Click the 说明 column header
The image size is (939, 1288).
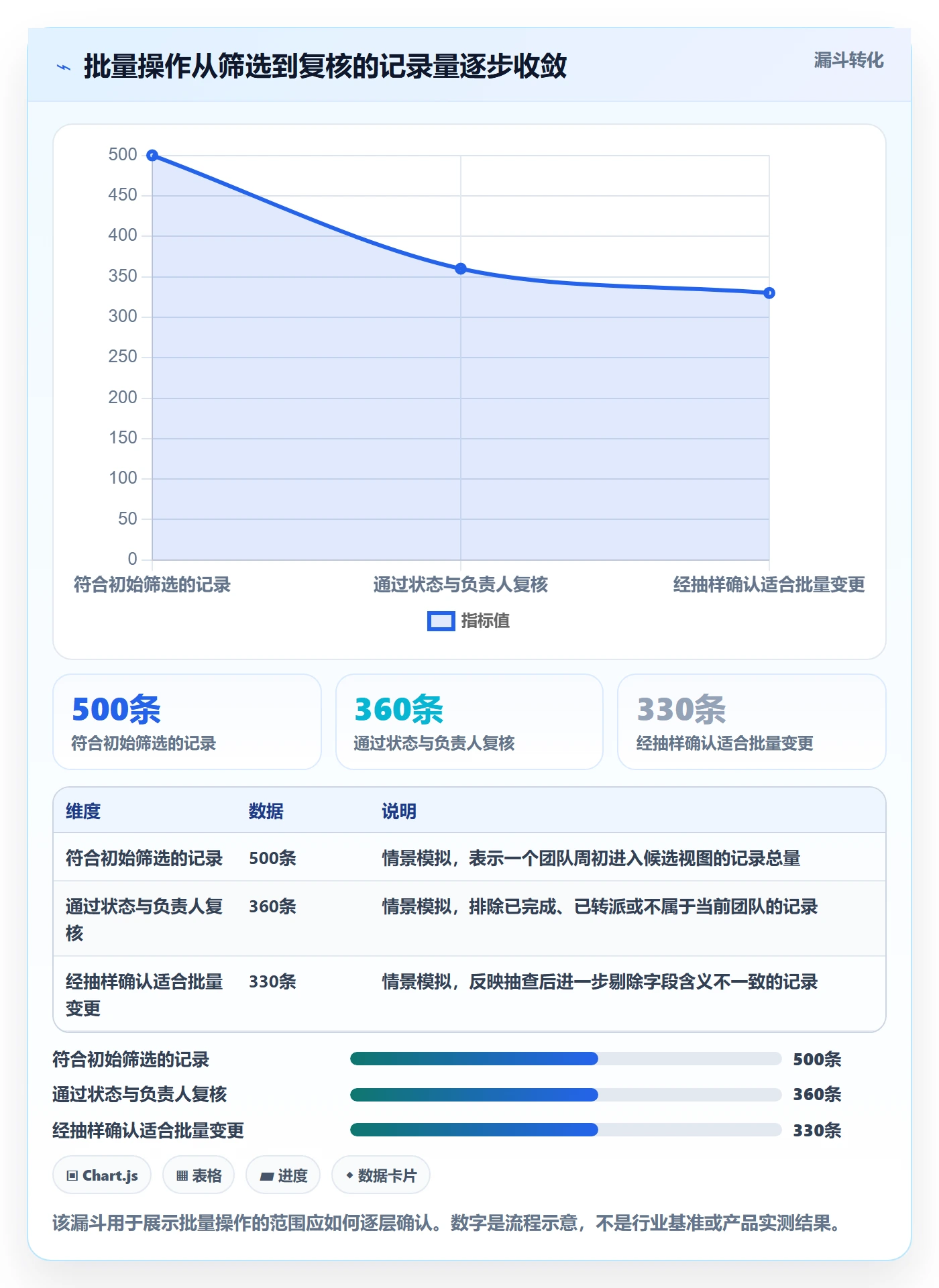tap(399, 812)
